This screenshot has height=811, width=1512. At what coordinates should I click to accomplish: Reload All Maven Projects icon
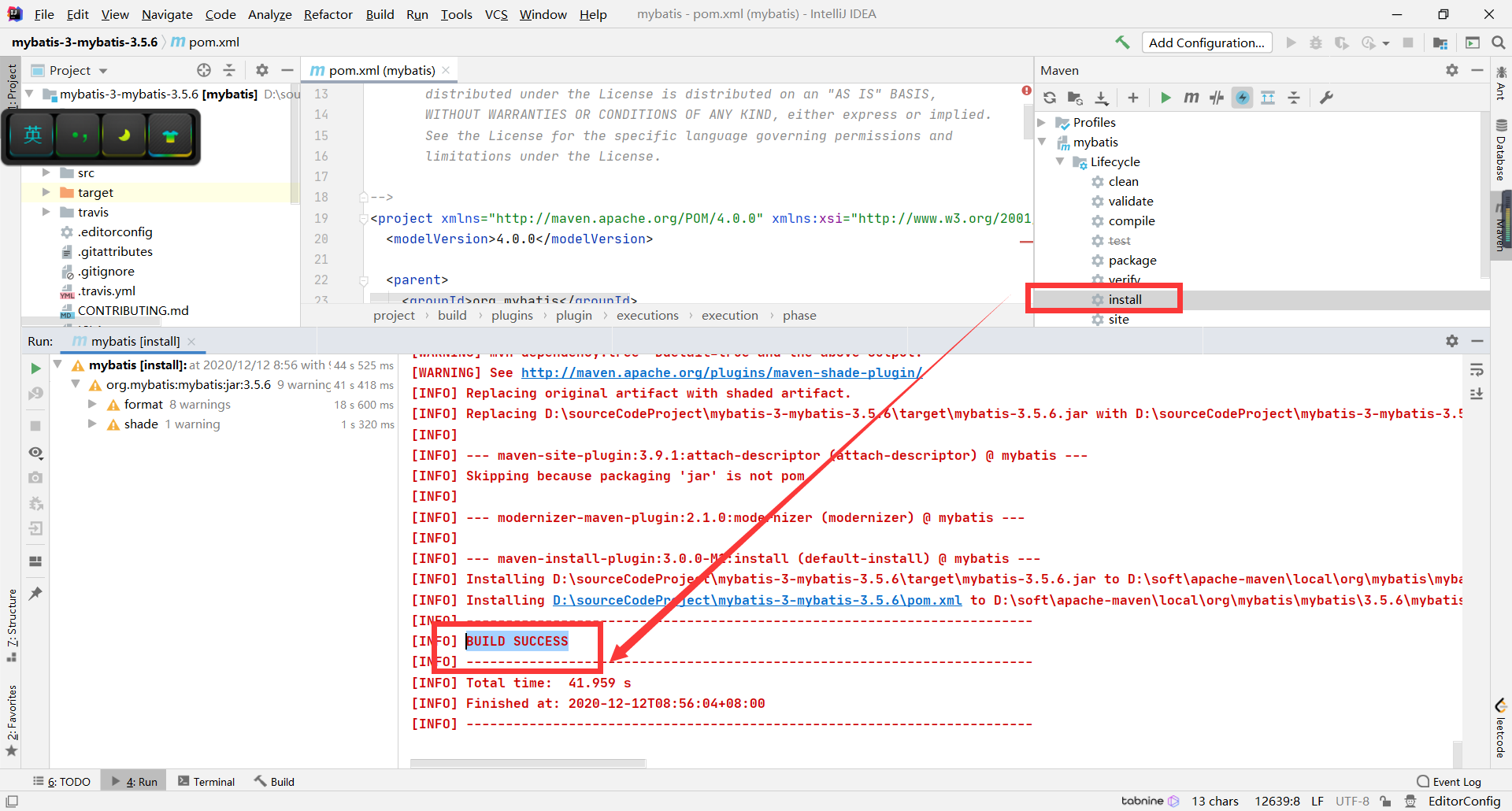[1050, 98]
